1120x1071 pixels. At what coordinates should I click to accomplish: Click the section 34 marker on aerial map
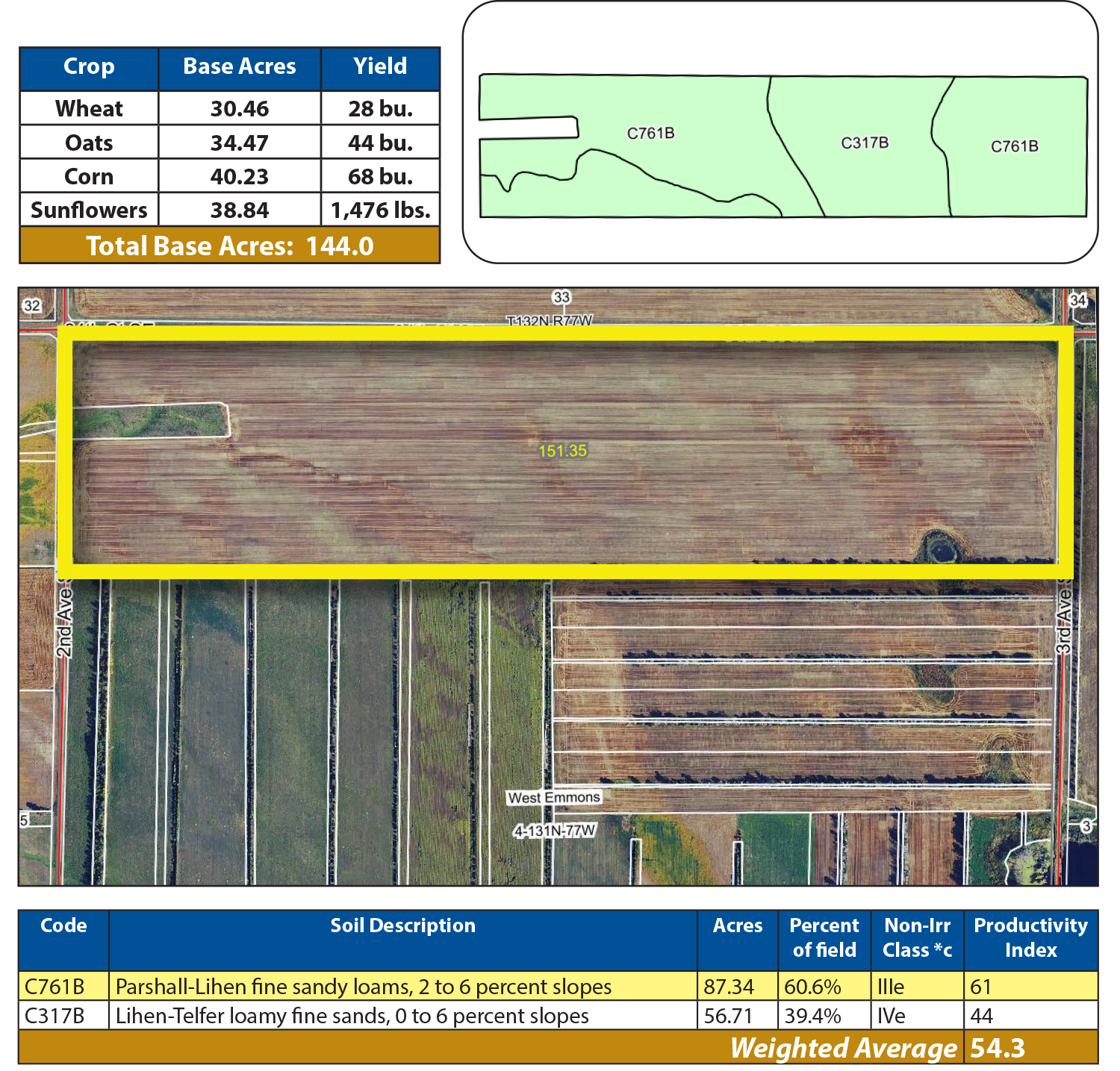point(1077,300)
